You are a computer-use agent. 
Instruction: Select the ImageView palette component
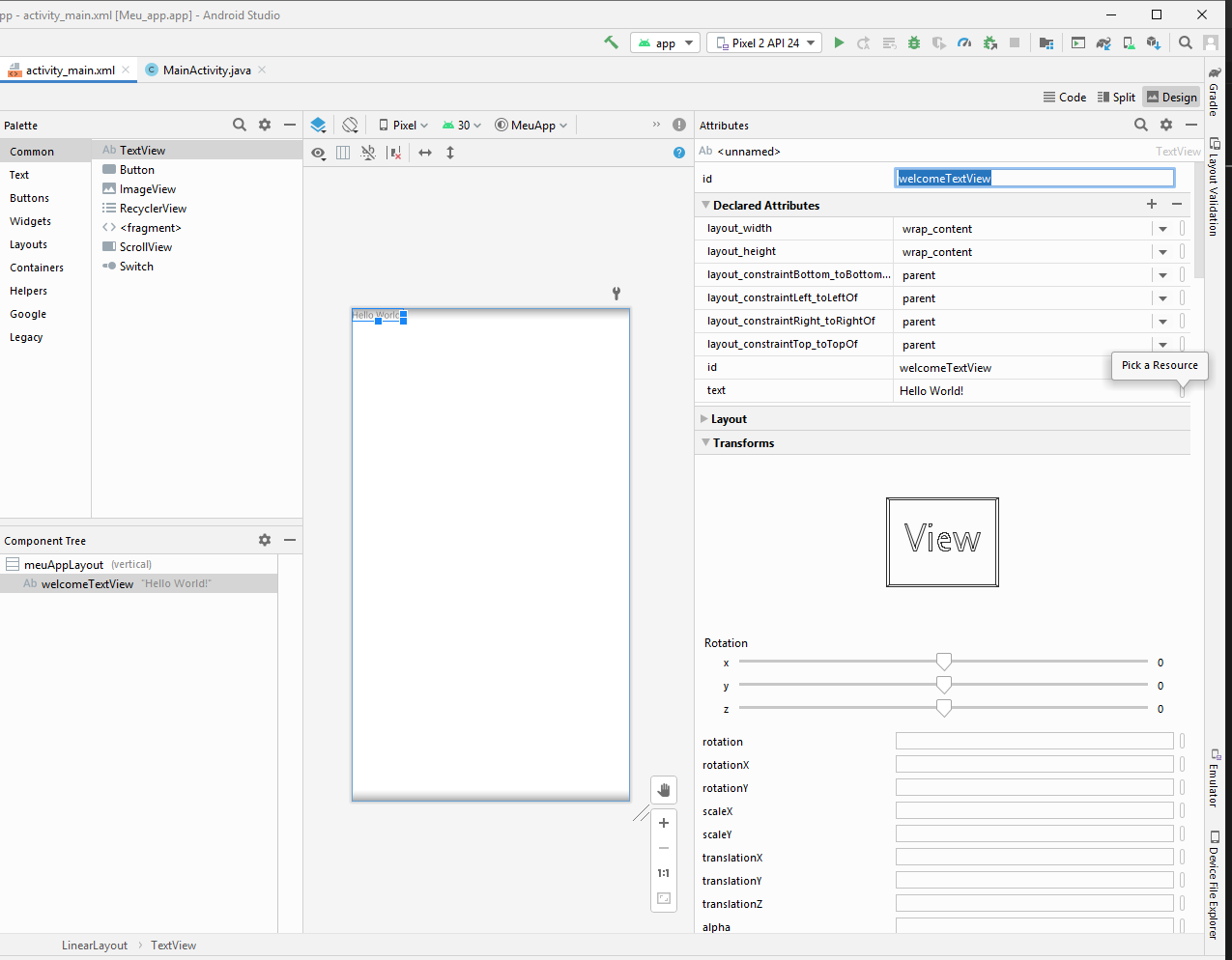[147, 189]
